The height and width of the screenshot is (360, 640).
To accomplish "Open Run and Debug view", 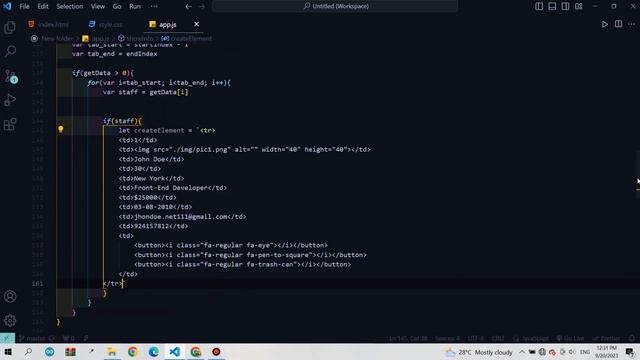I will (10, 100).
